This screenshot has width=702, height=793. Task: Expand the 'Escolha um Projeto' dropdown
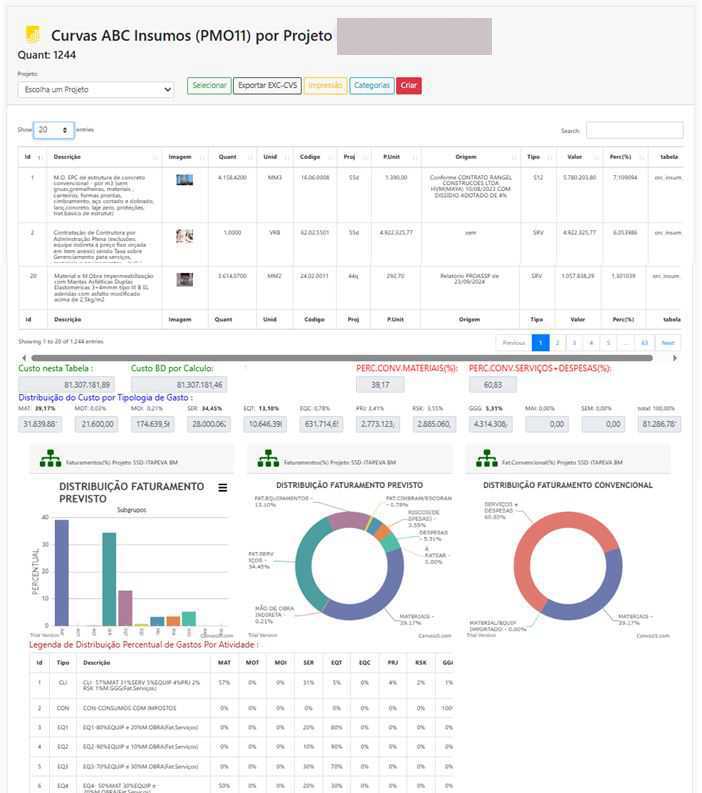tap(96, 89)
